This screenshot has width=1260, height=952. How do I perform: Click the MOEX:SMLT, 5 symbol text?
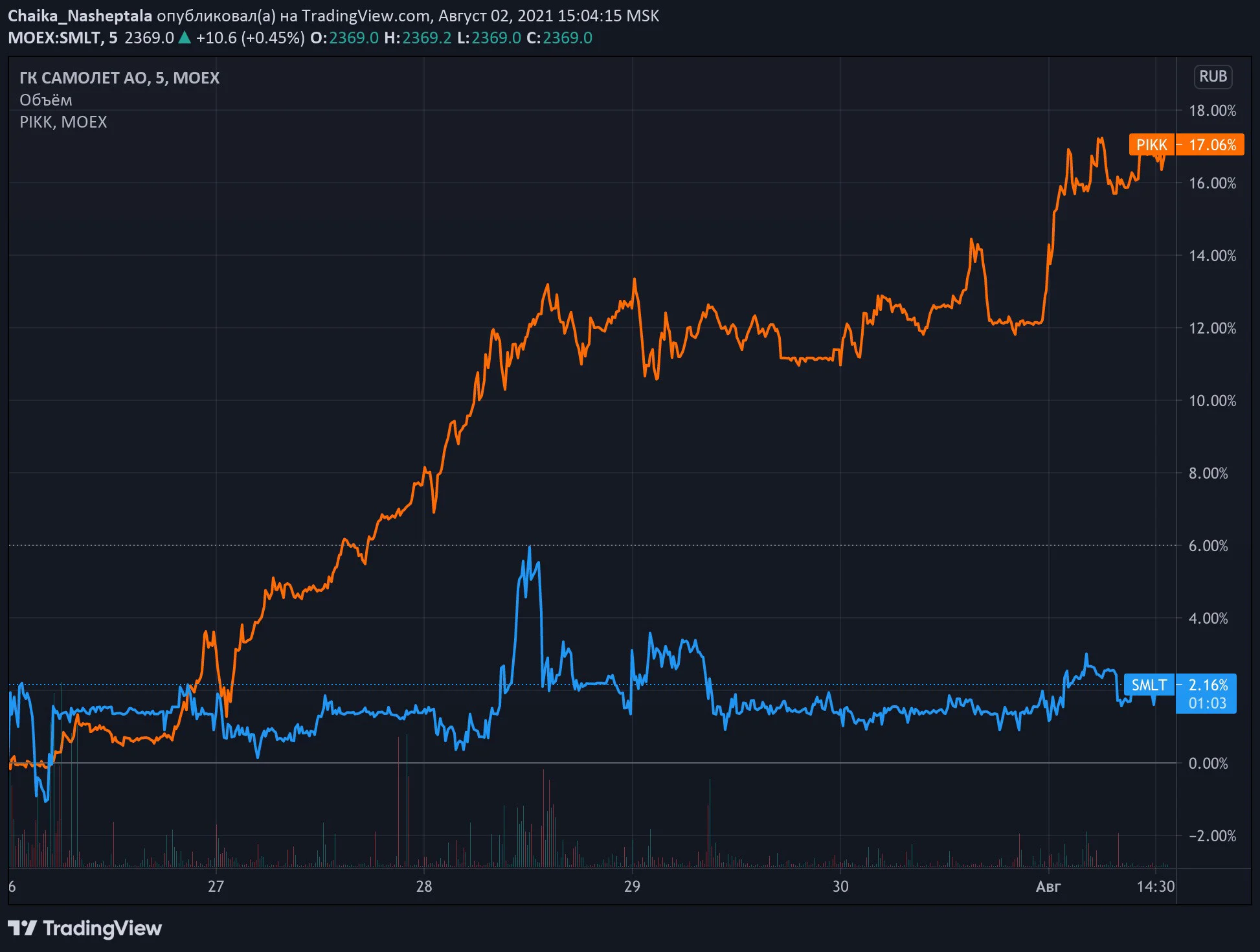click(x=63, y=38)
